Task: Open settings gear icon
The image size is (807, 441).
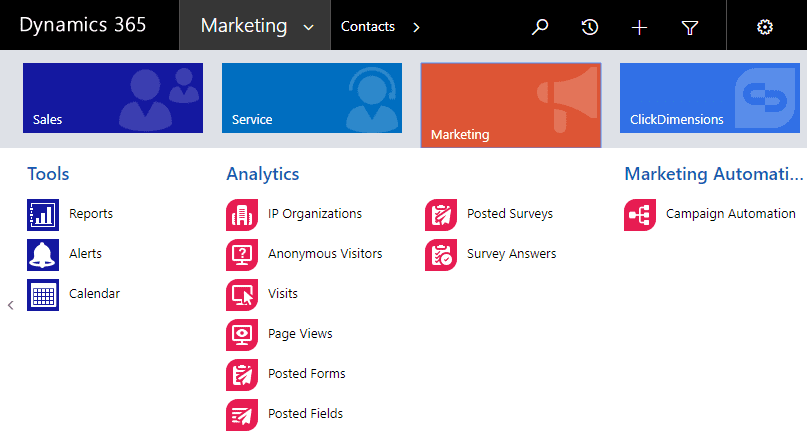Action: [x=765, y=27]
